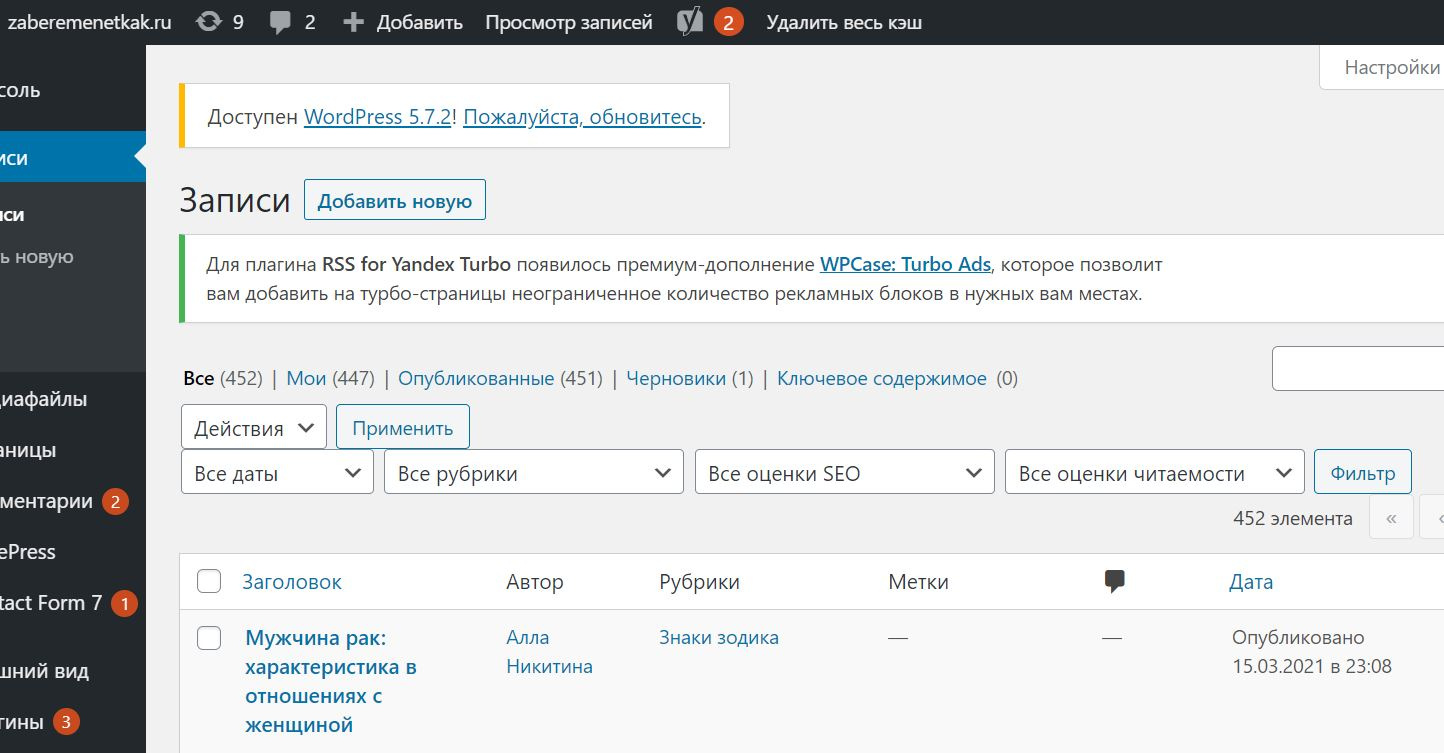Open the Все рубрики category dropdown
1444x753 pixels.
[533, 473]
